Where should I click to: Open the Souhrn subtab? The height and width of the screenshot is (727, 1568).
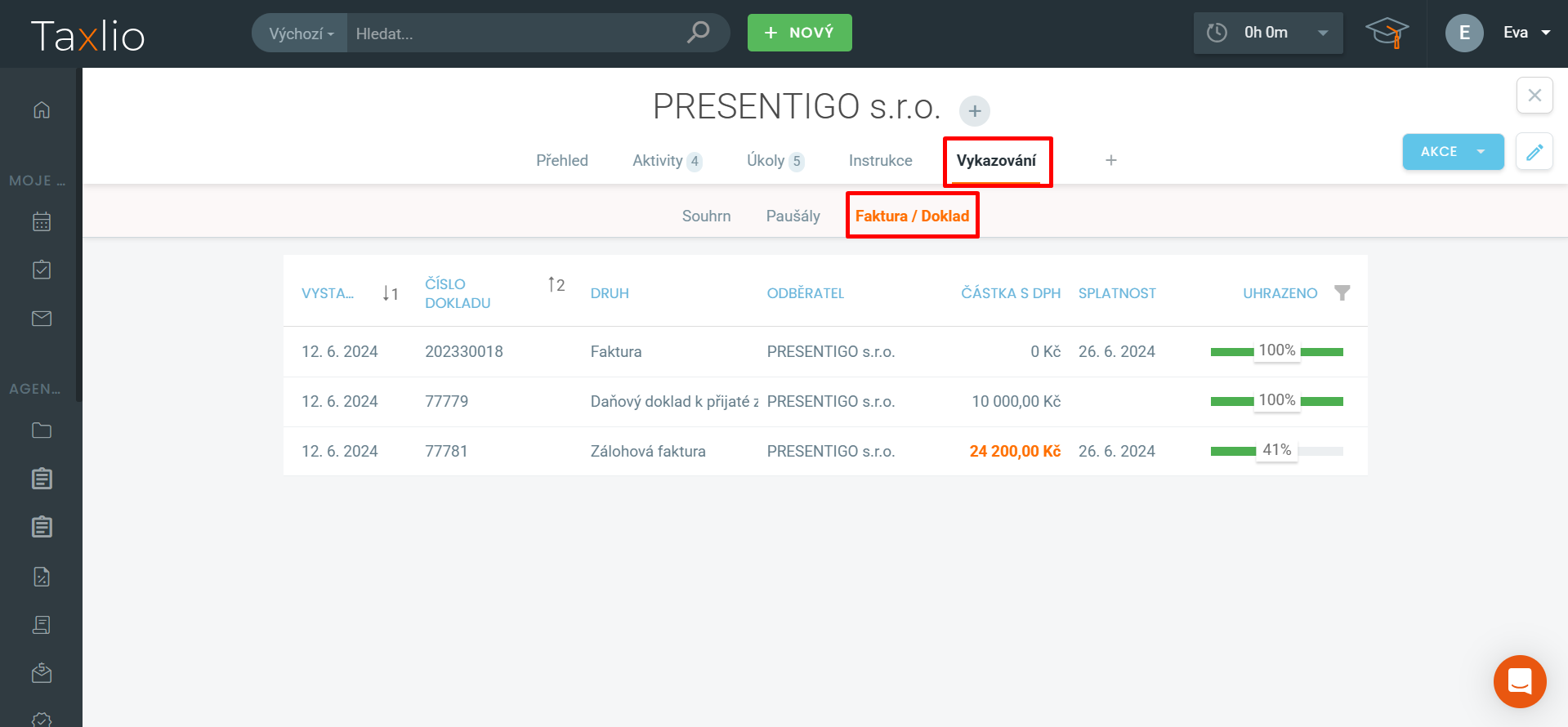(x=707, y=216)
